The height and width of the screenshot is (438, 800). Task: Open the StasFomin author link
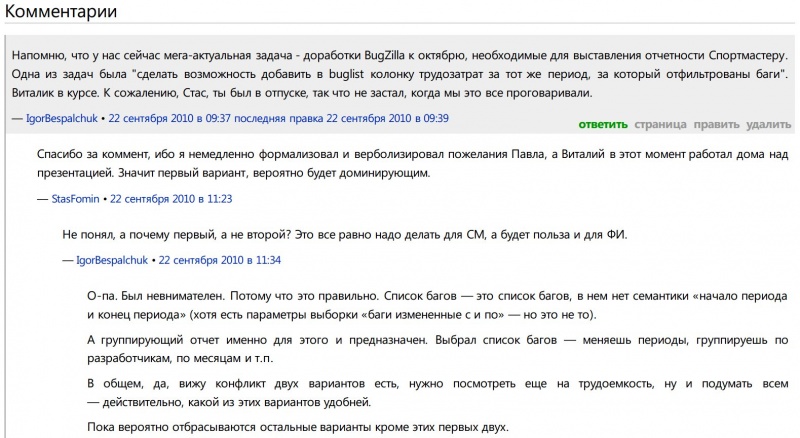point(76,199)
